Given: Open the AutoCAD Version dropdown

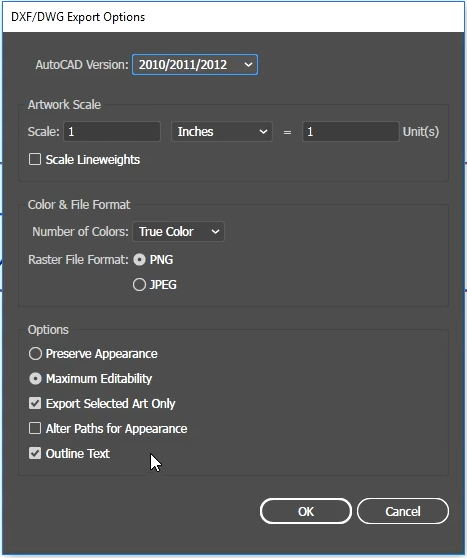Looking at the screenshot, I should click(195, 65).
